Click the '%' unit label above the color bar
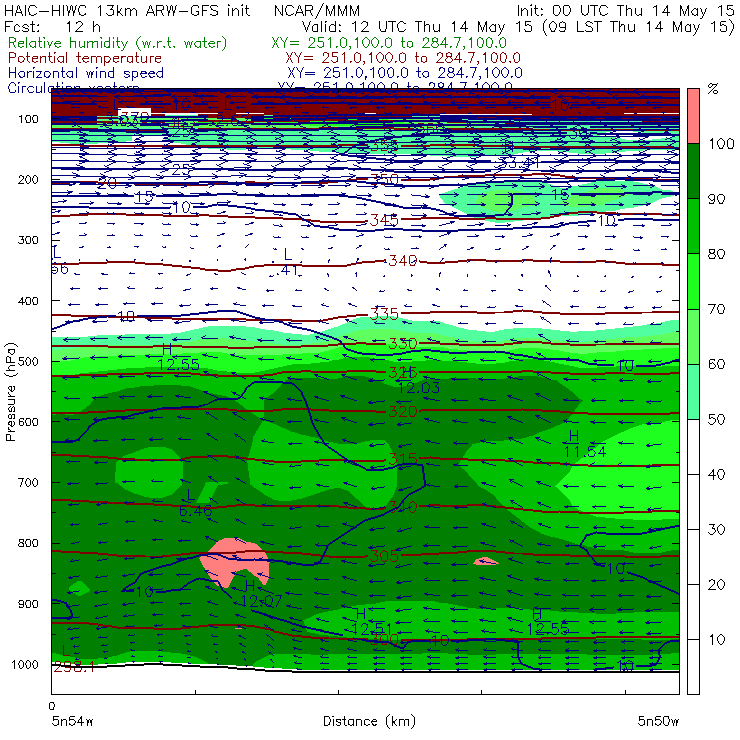The image size is (740, 740). 713,89
